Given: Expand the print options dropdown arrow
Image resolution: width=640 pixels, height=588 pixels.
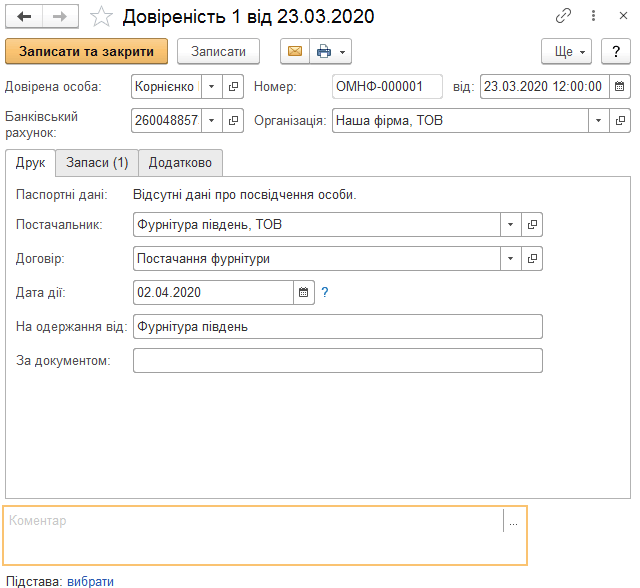Looking at the screenshot, I should [343, 52].
